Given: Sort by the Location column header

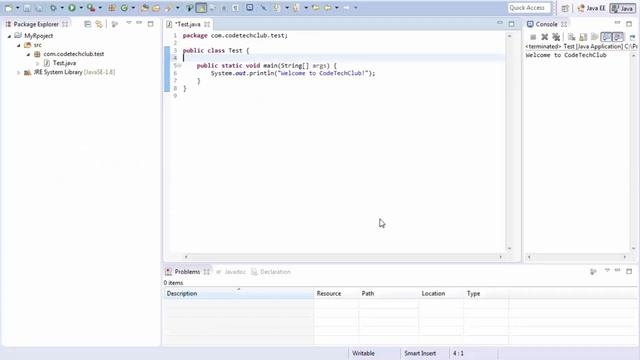Looking at the screenshot, I should pyautogui.click(x=441, y=293).
